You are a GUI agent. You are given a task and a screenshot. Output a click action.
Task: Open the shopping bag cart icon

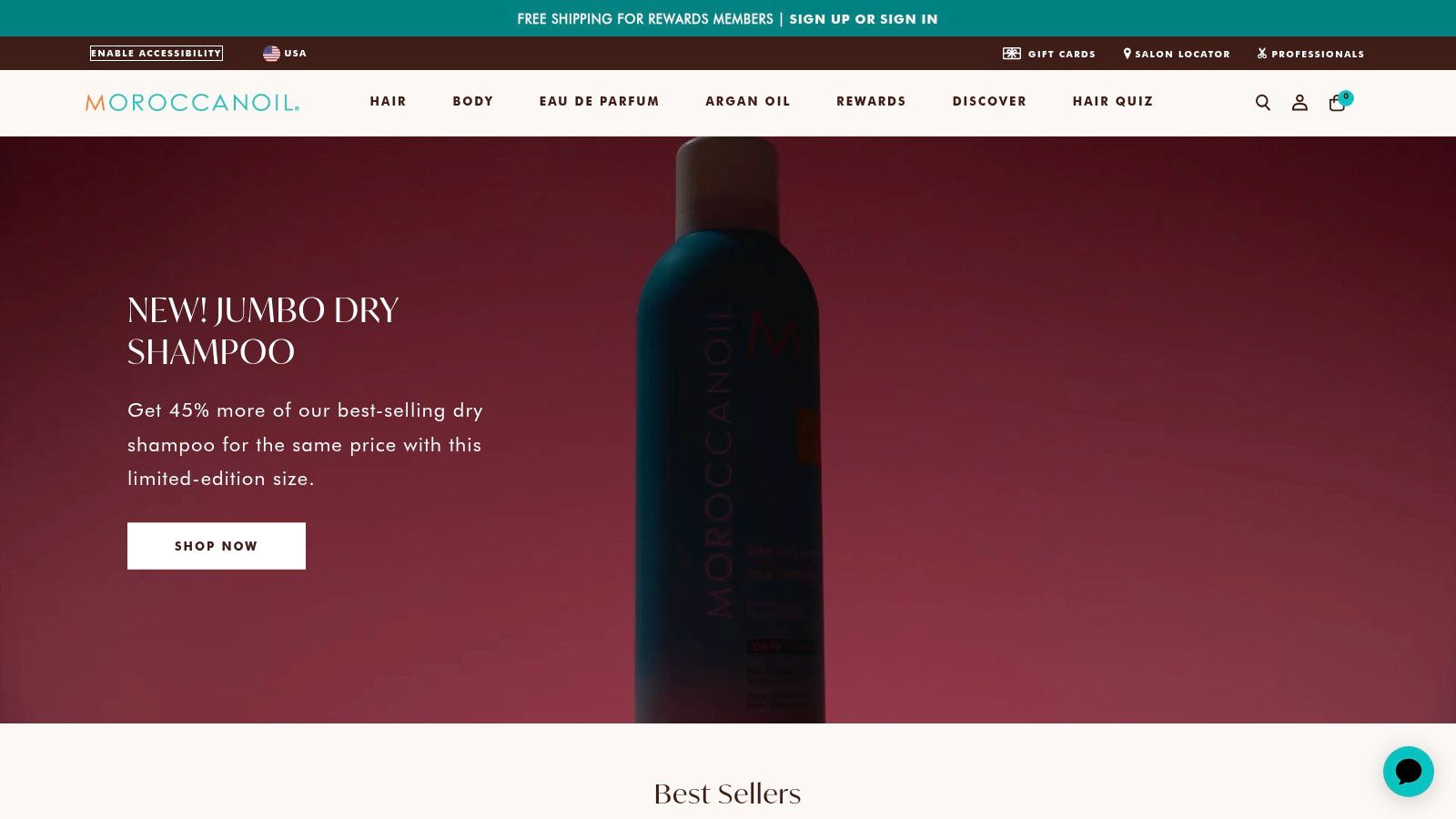(1340, 101)
